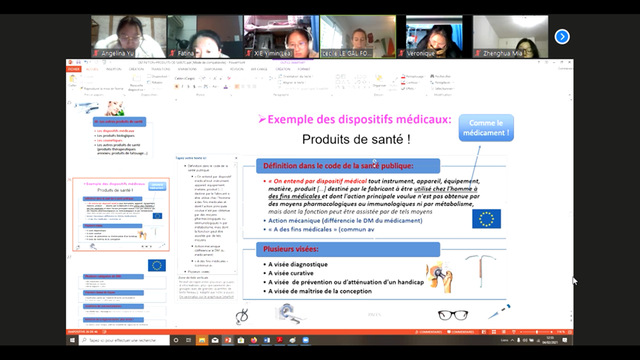The width and height of the screenshot is (640, 360).
Task: Toggle italic formatting in the ribbon
Action: tap(182, 87)
